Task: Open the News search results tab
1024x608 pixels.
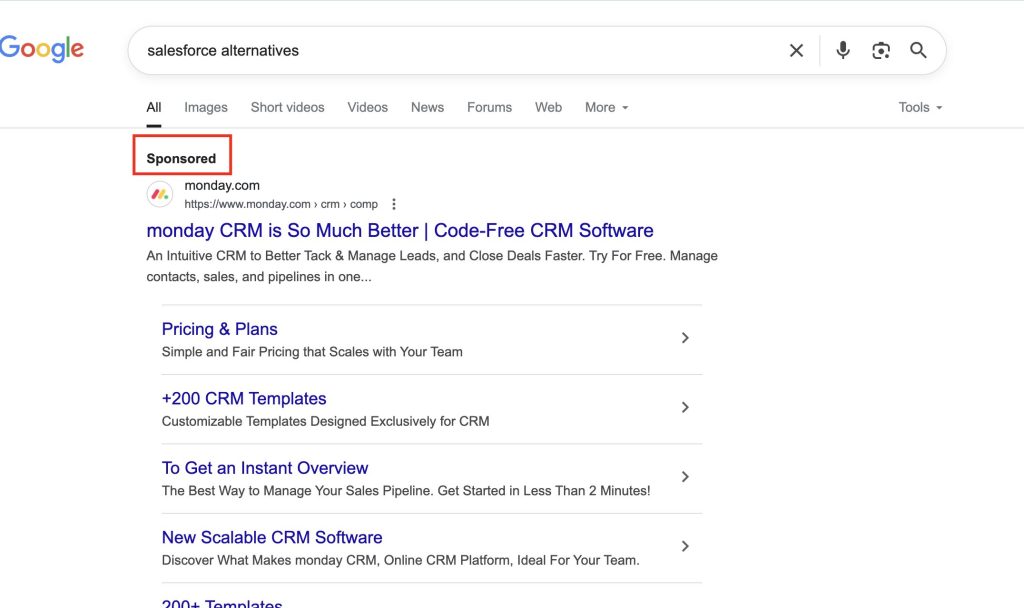Action: pos(427,107)
